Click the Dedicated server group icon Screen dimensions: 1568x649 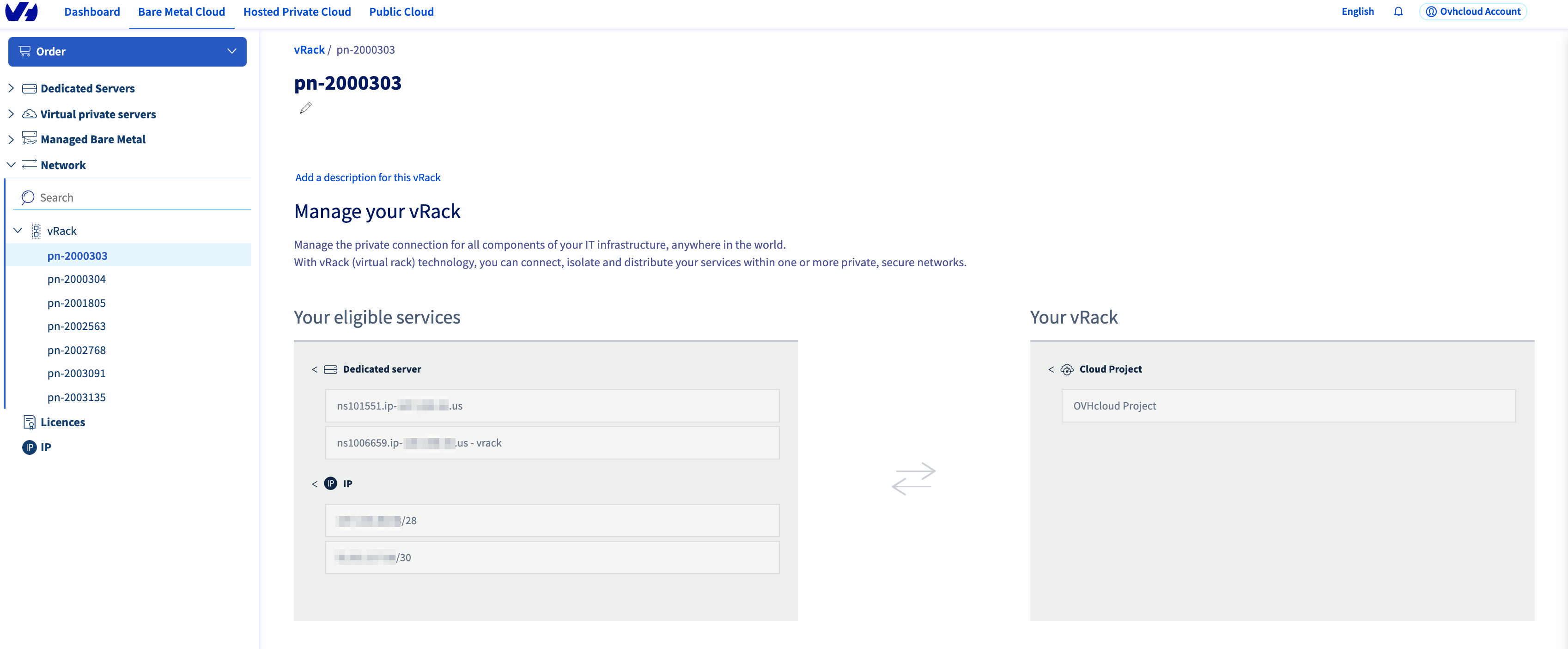[330, 369]
